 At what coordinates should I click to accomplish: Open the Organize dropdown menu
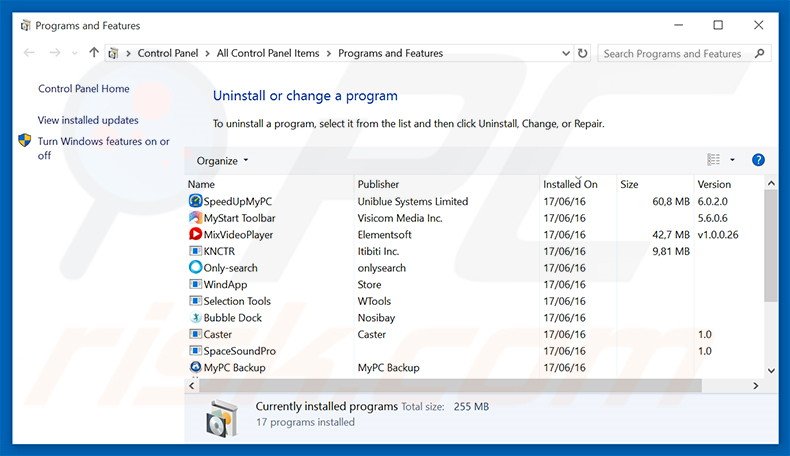(222, 161)
